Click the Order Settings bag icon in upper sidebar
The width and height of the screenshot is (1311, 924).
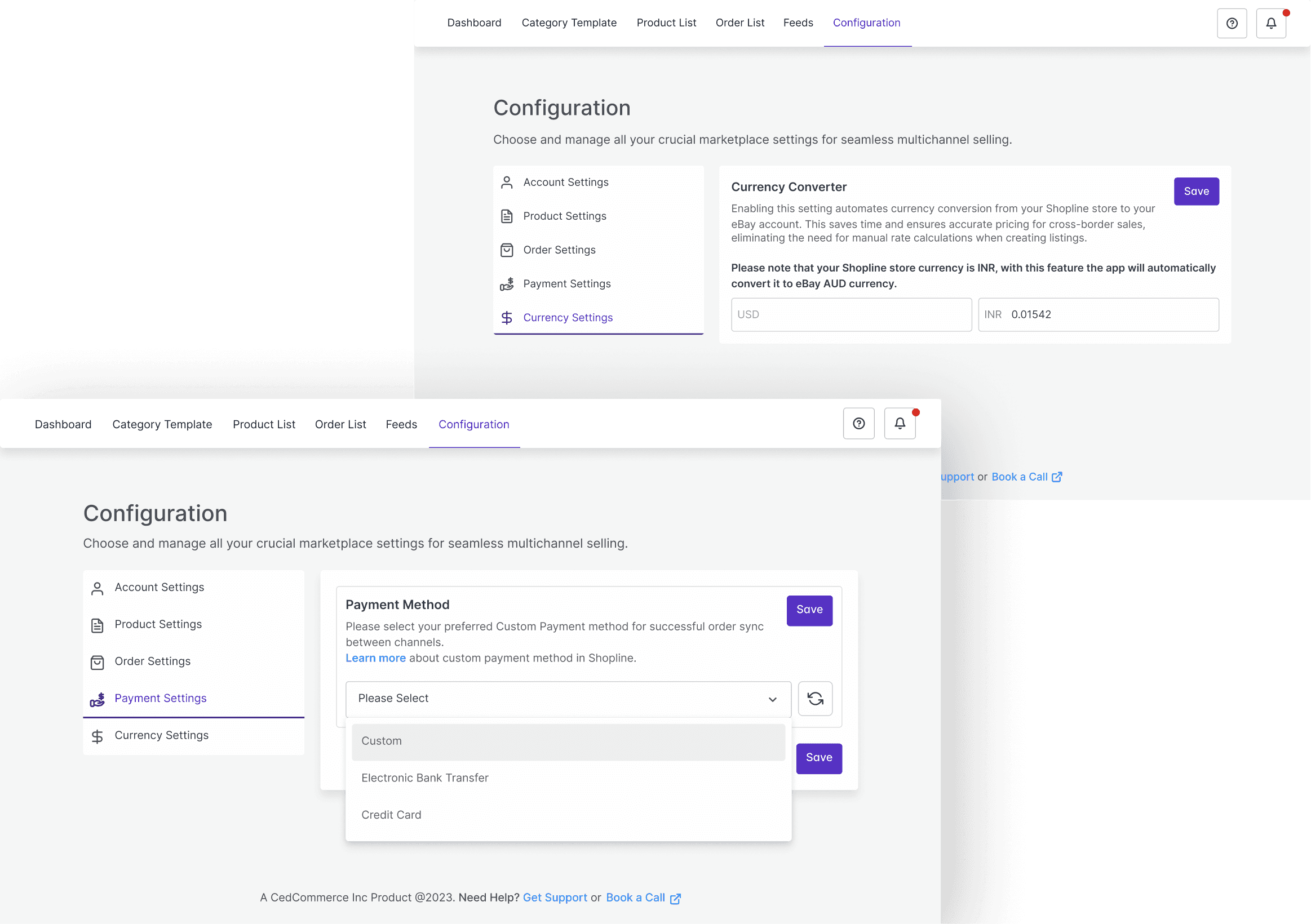click(x=507, y=250)
